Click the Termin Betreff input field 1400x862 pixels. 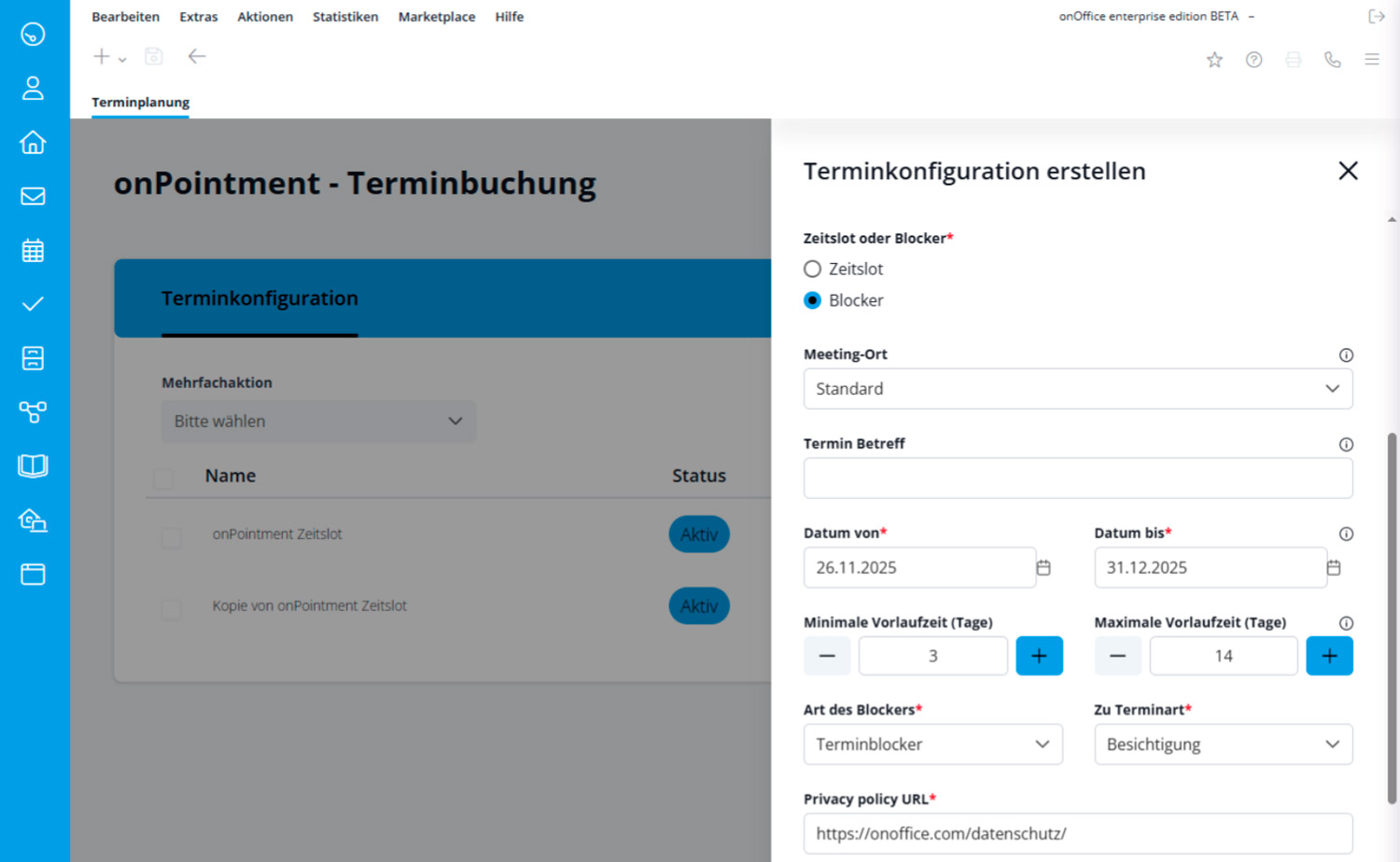point(1077,479)
